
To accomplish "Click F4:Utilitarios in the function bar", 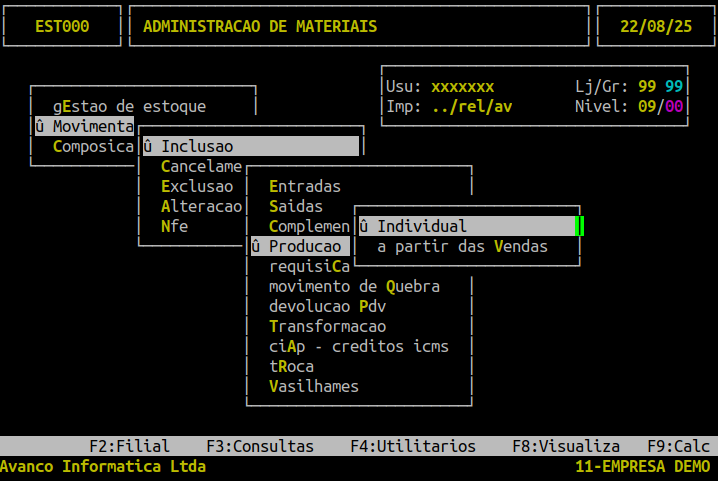I will point(413,446).
